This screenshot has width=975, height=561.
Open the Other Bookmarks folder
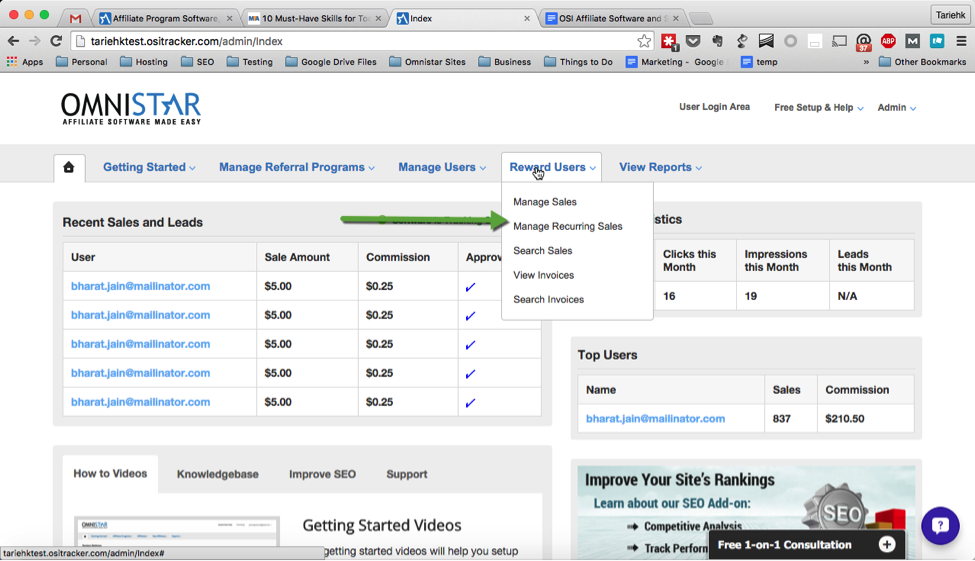pyautogui.click(x=923, y=62)
